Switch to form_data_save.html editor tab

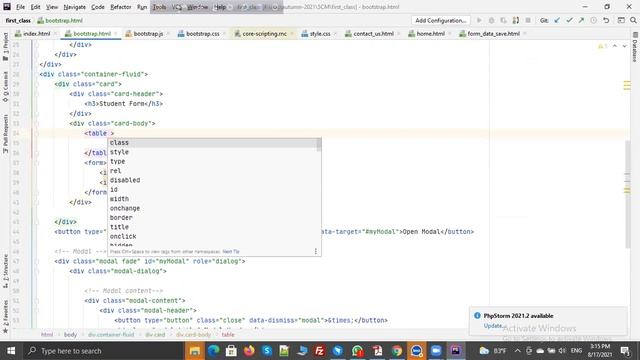tap(493, 34)
